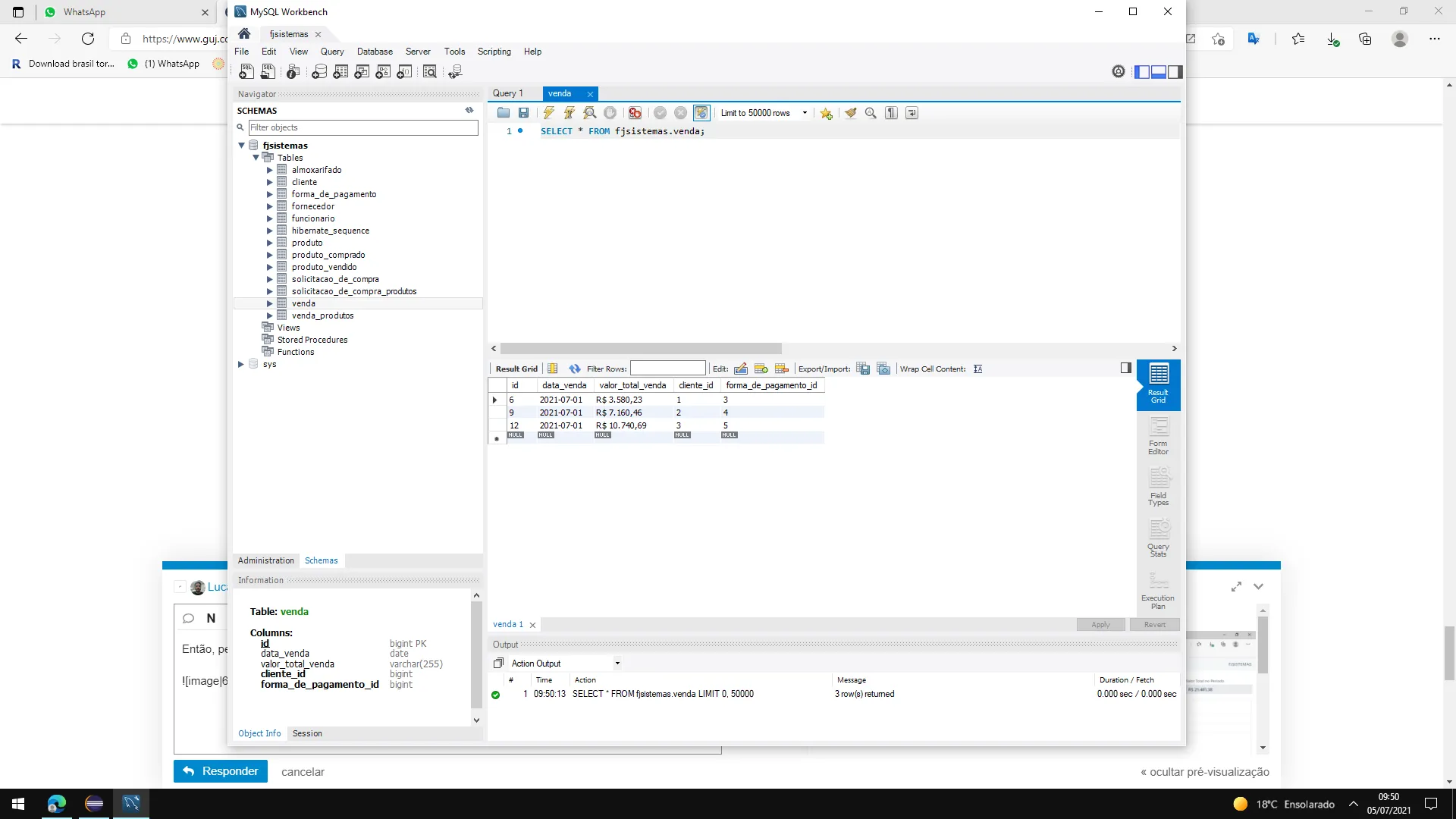Viewport: 1456px width, 819px height.
Task: Switch to the Administration tab
Action: click(x=265, y=560)
